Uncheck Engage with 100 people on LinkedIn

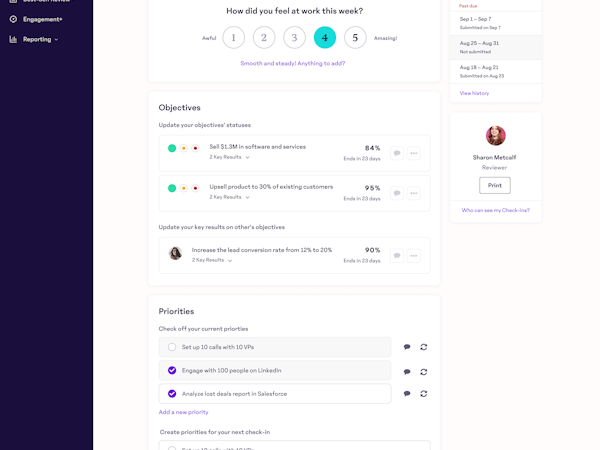tap(172, 370)
